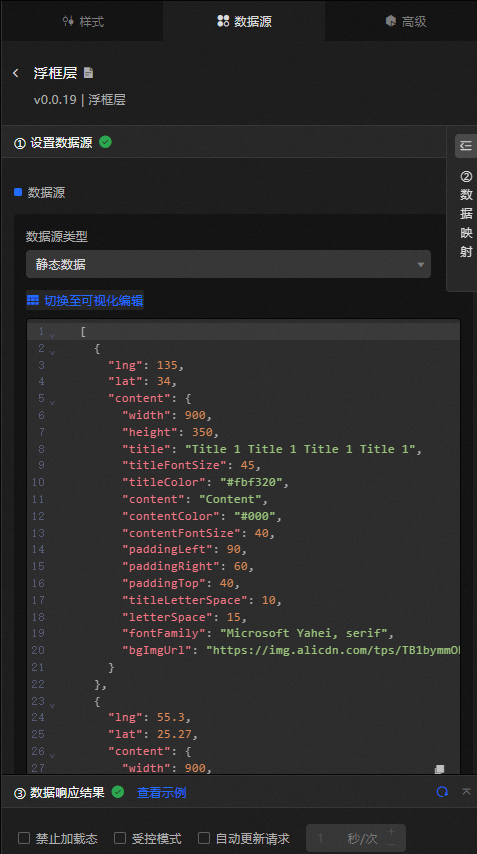Fold code at line 2
This screenshot has width=477, height=854.
52,351
